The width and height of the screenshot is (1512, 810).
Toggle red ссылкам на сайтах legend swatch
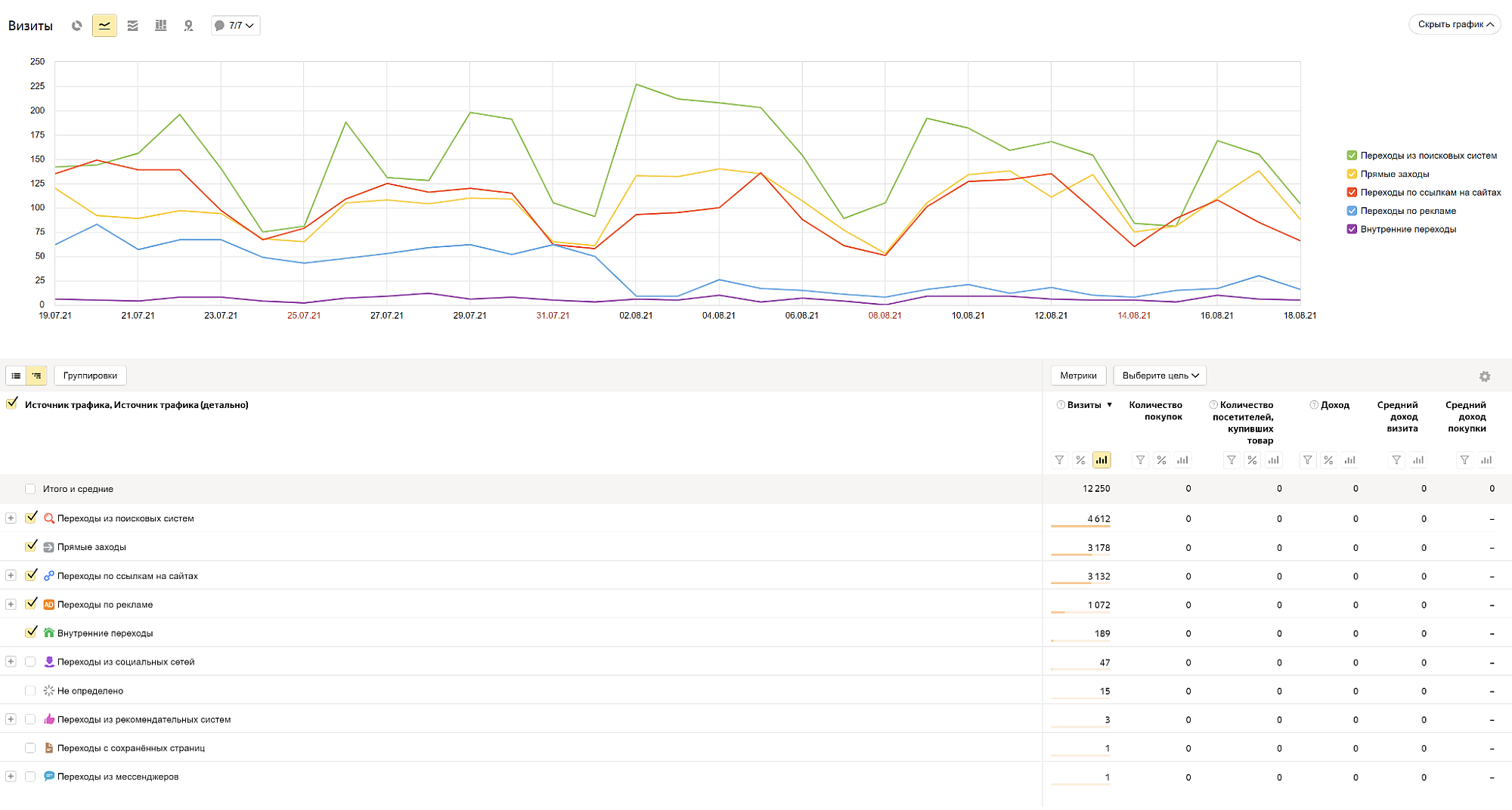tap(1352, 193)
